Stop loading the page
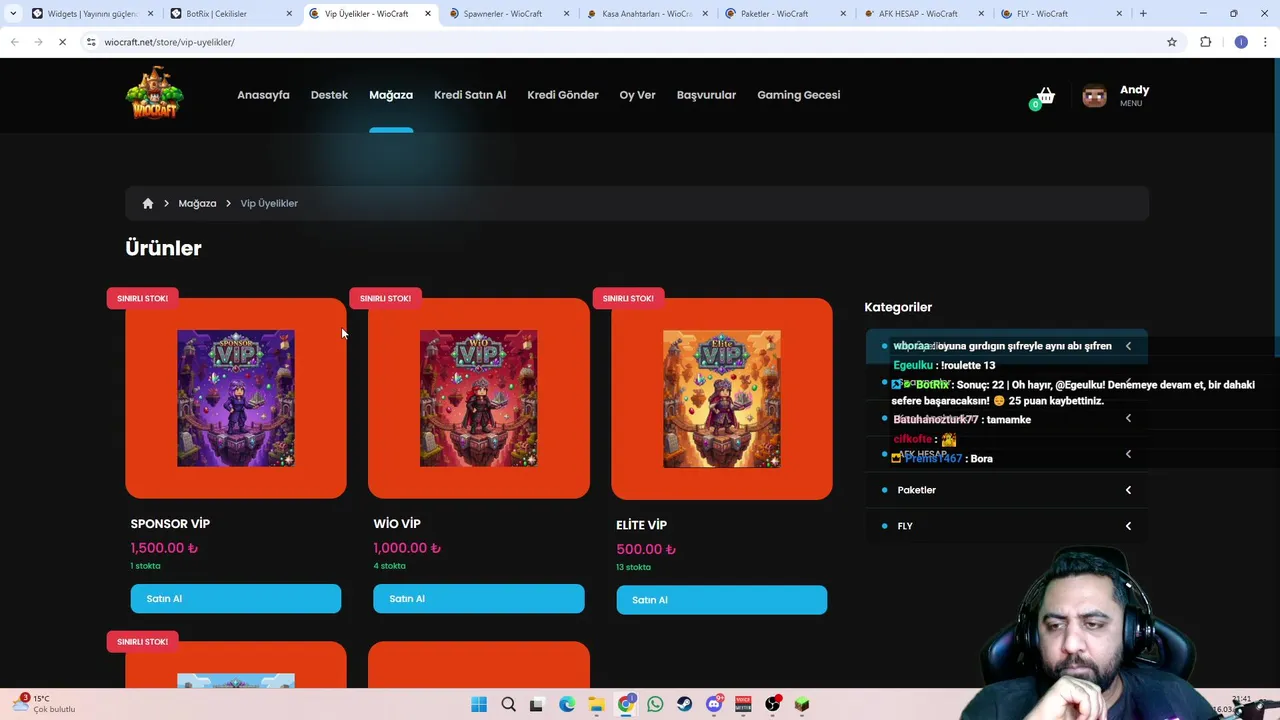The width and height of the screenshot is (1280, 720). (x=62, y=42)
